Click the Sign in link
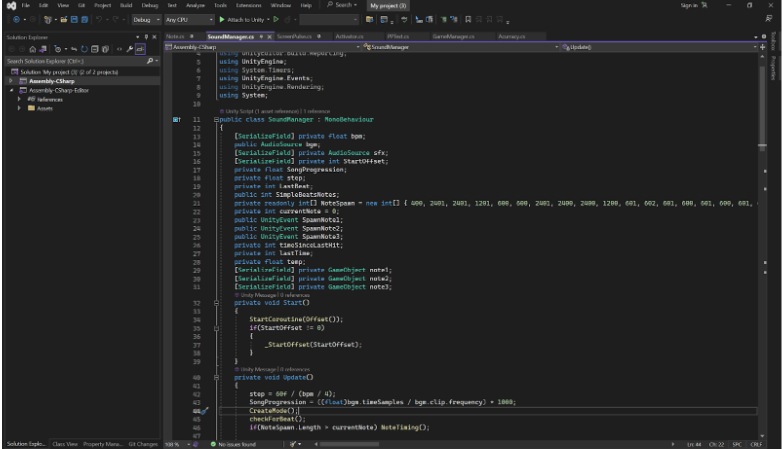The height and width of the screenshot is (449, 782). click(x=689, y=5)
